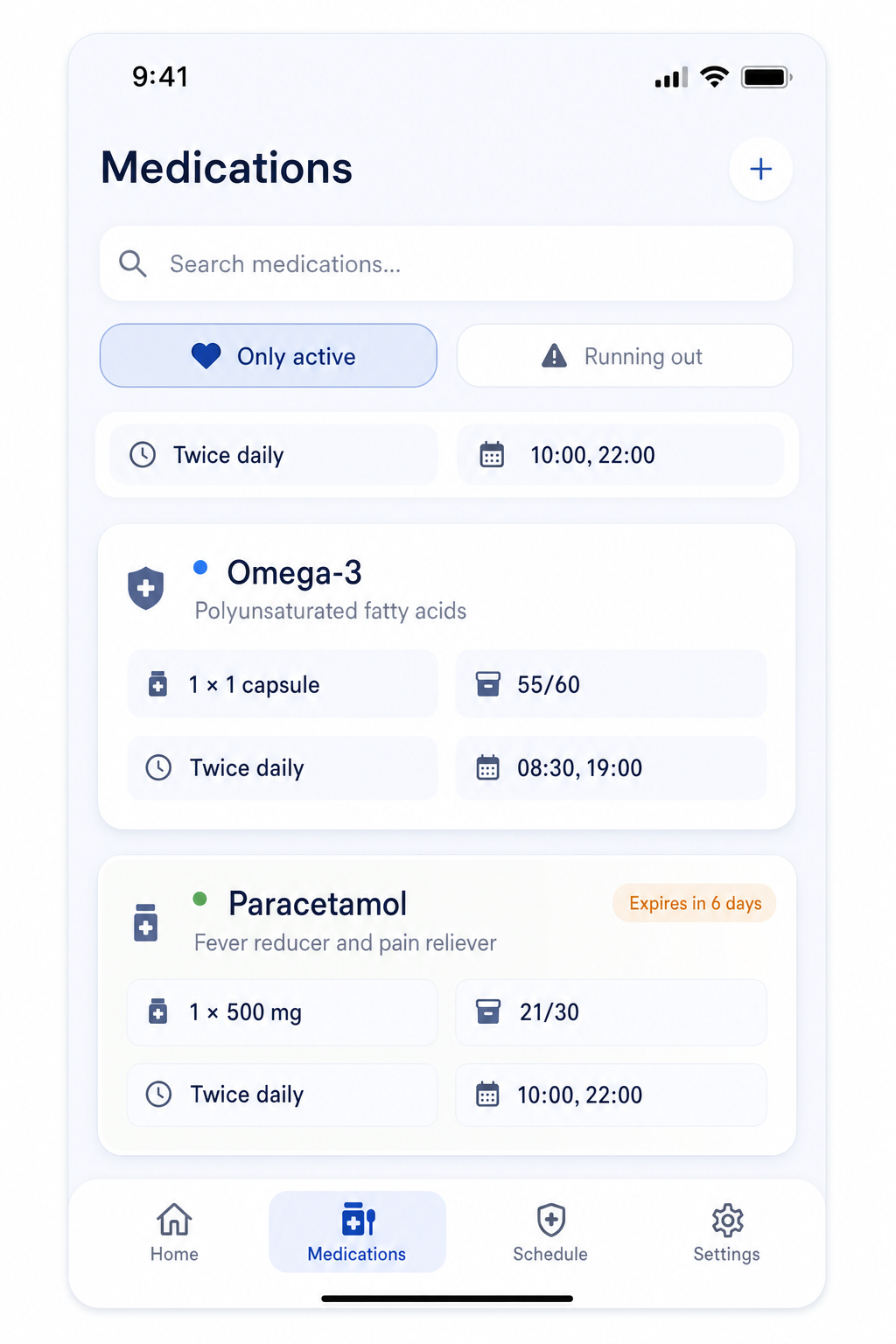This screenshot has height=1344, width=896.
Task: Click the search magnifier icon
Action: (x=133, y=263)
